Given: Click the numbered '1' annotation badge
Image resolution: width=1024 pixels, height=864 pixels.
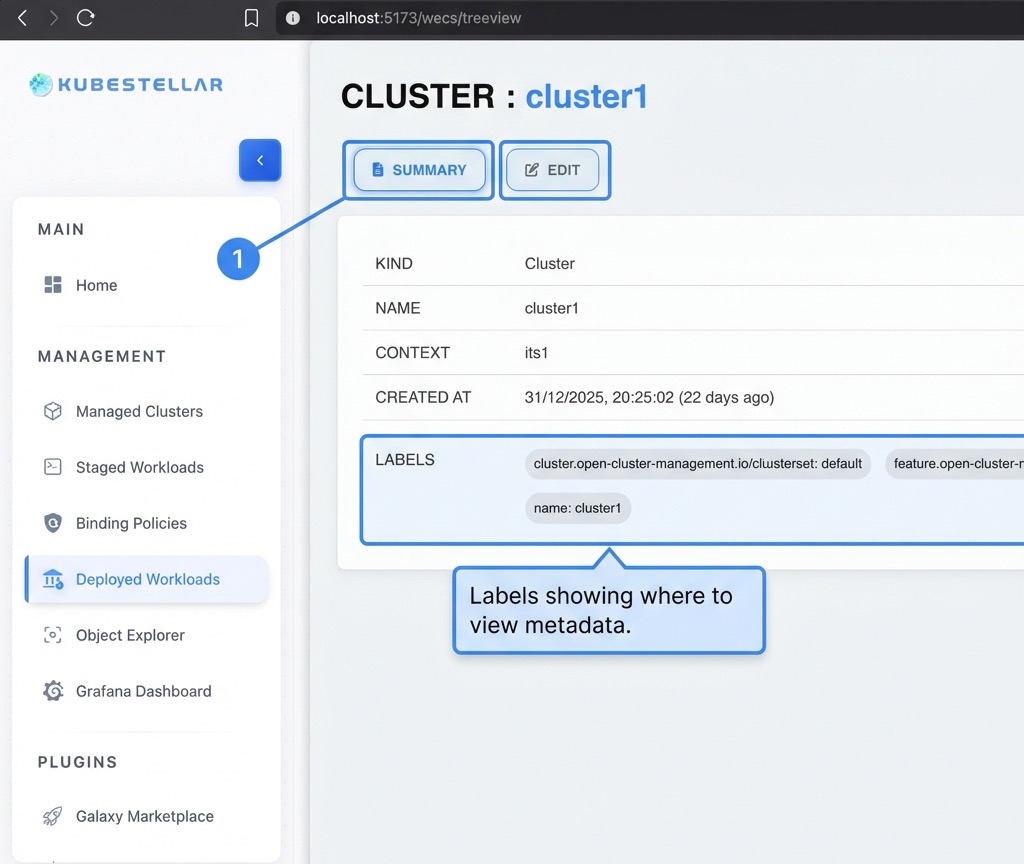Looking at the screenshot, I should [x=238, y=258].
